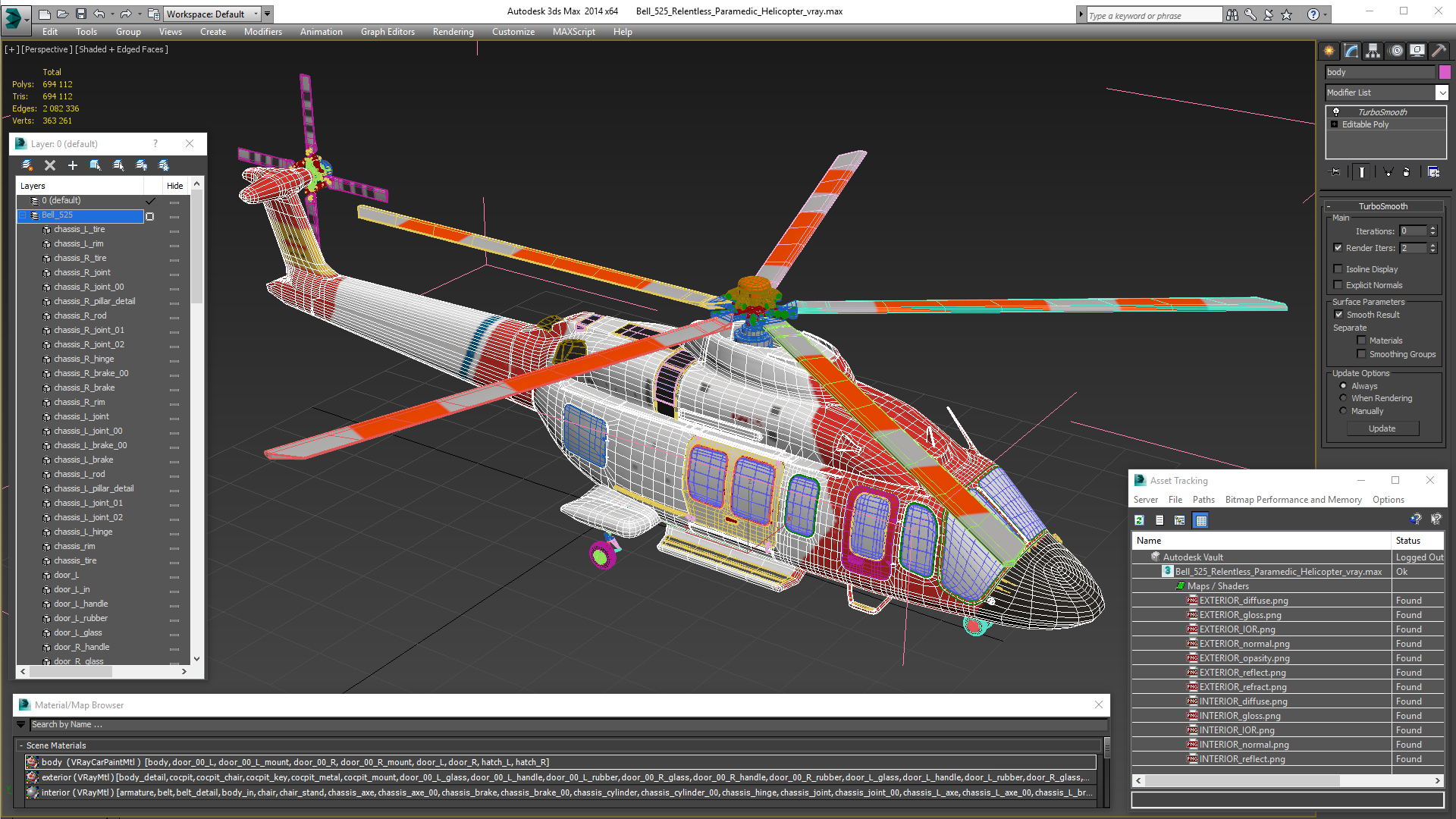
Task: Open the Rendering menu
Action: 453,32
